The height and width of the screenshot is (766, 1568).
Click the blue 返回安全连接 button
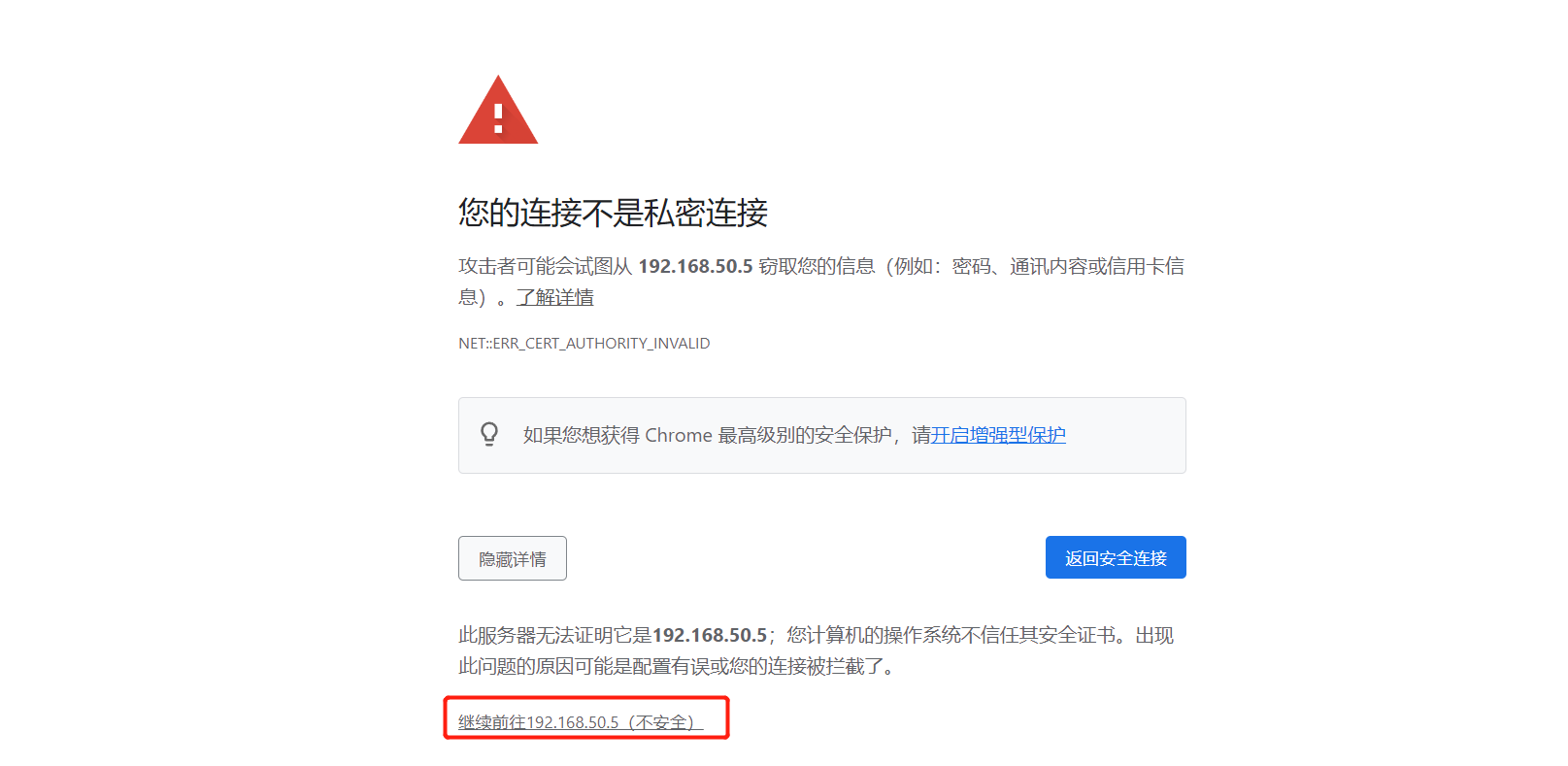pos(1116,557)
